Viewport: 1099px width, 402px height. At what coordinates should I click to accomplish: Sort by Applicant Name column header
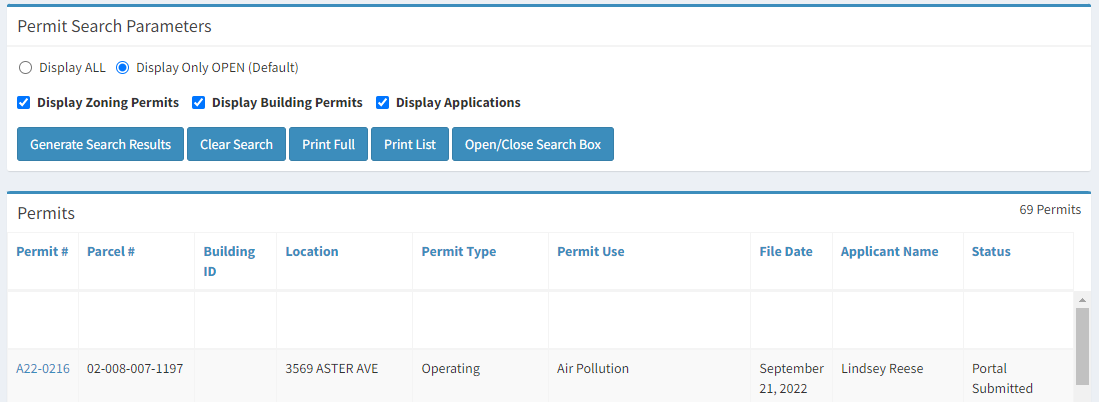tap(889, 251)
